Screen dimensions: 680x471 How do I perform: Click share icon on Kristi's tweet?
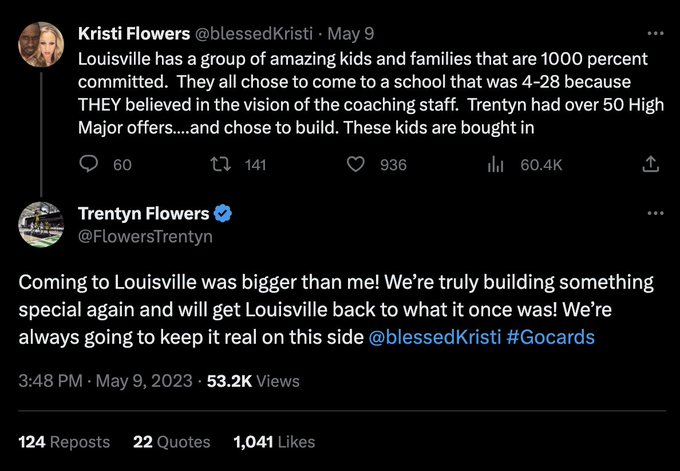point(650,164)
